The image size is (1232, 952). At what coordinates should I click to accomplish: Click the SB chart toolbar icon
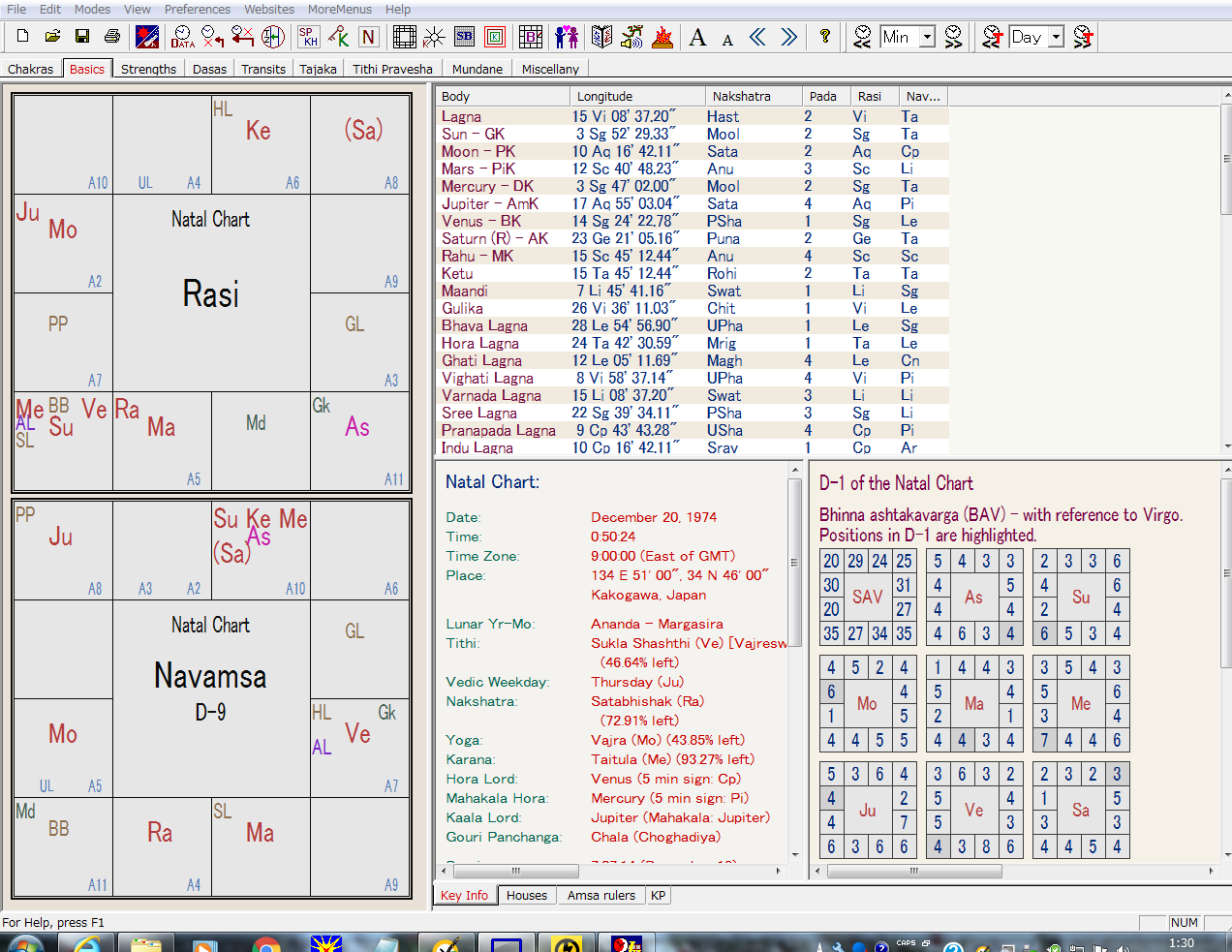464,37
